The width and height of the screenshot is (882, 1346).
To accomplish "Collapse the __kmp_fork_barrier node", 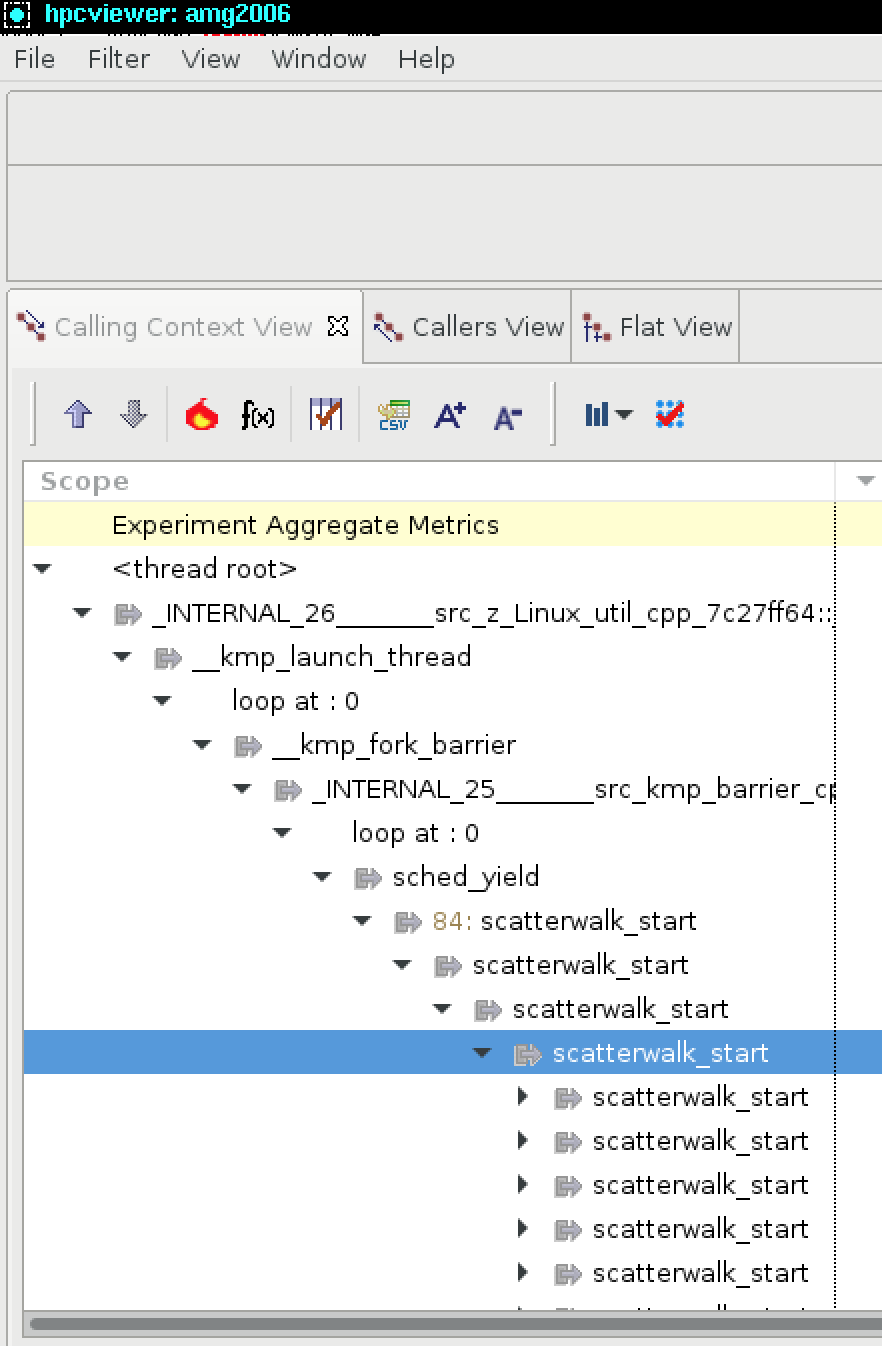I will pos(202,744).
